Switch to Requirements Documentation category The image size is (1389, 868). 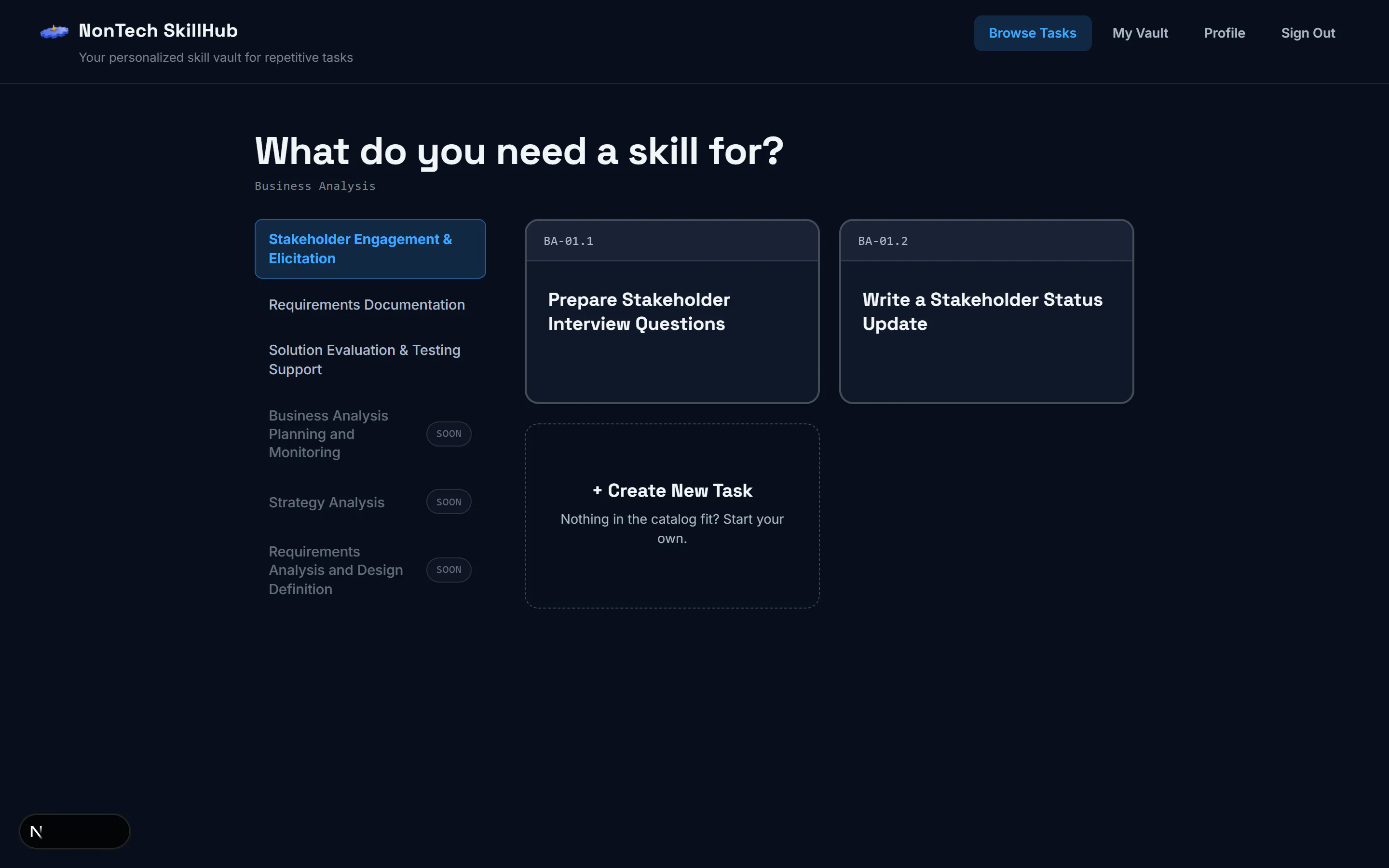click(370, 305)
